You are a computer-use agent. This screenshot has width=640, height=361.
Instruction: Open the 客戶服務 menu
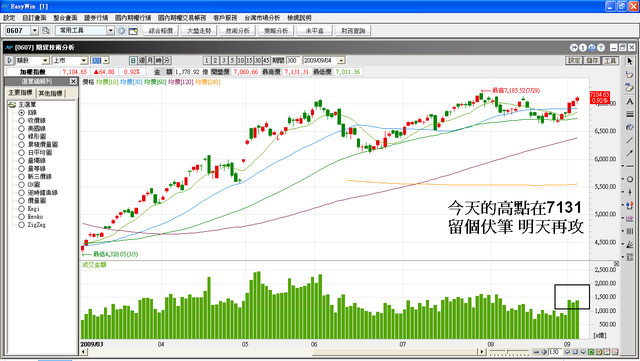[x=225, y=18]
